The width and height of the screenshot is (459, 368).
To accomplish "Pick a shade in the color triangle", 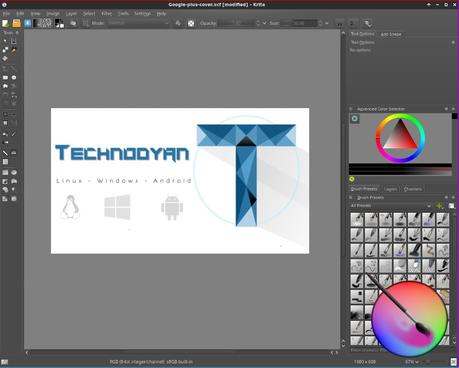I will tap(401, 139).
